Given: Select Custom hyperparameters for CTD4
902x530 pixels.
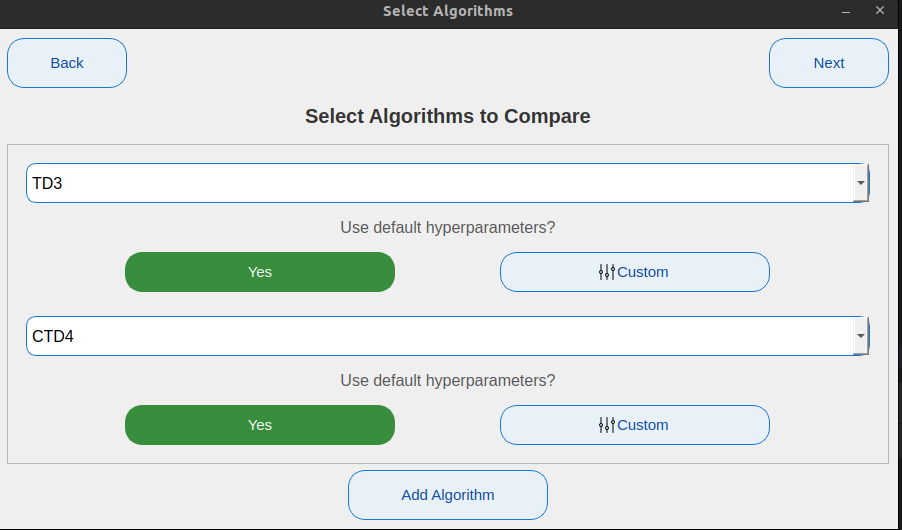Looking at the screenshot, I should (635, 425).
